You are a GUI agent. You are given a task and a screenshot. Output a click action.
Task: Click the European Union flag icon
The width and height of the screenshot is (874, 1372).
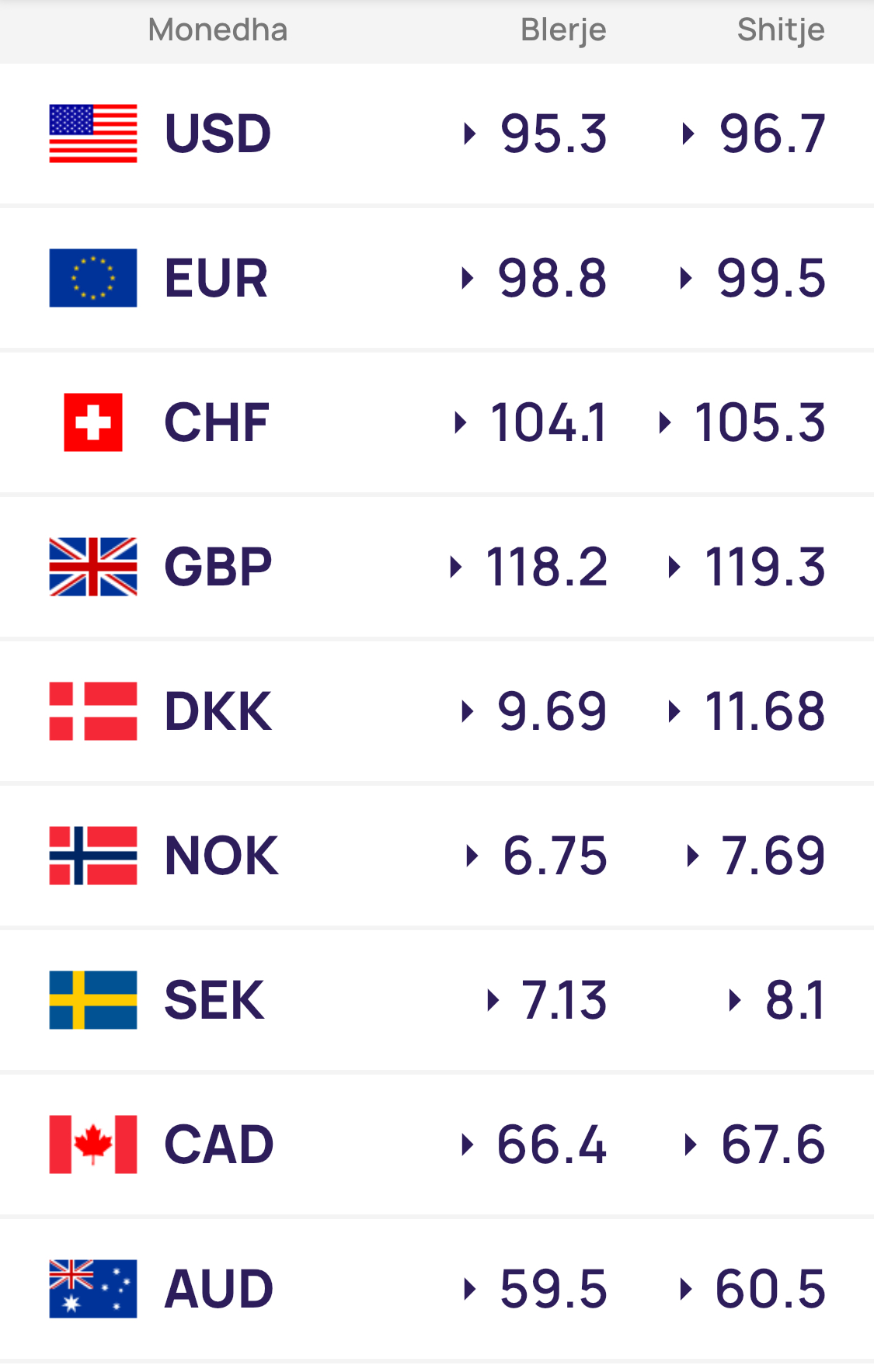93,278
